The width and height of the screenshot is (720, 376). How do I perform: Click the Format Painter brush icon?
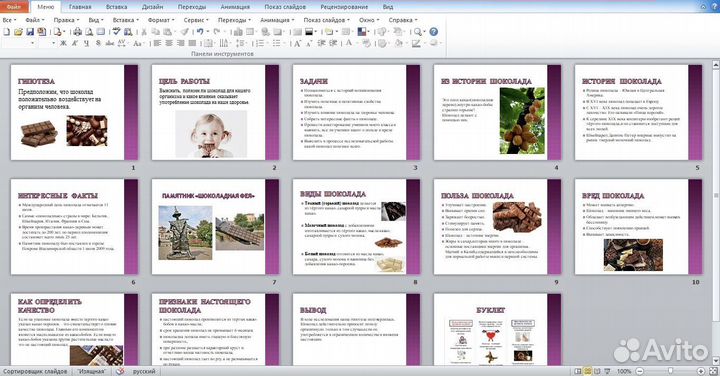point(185,32)
